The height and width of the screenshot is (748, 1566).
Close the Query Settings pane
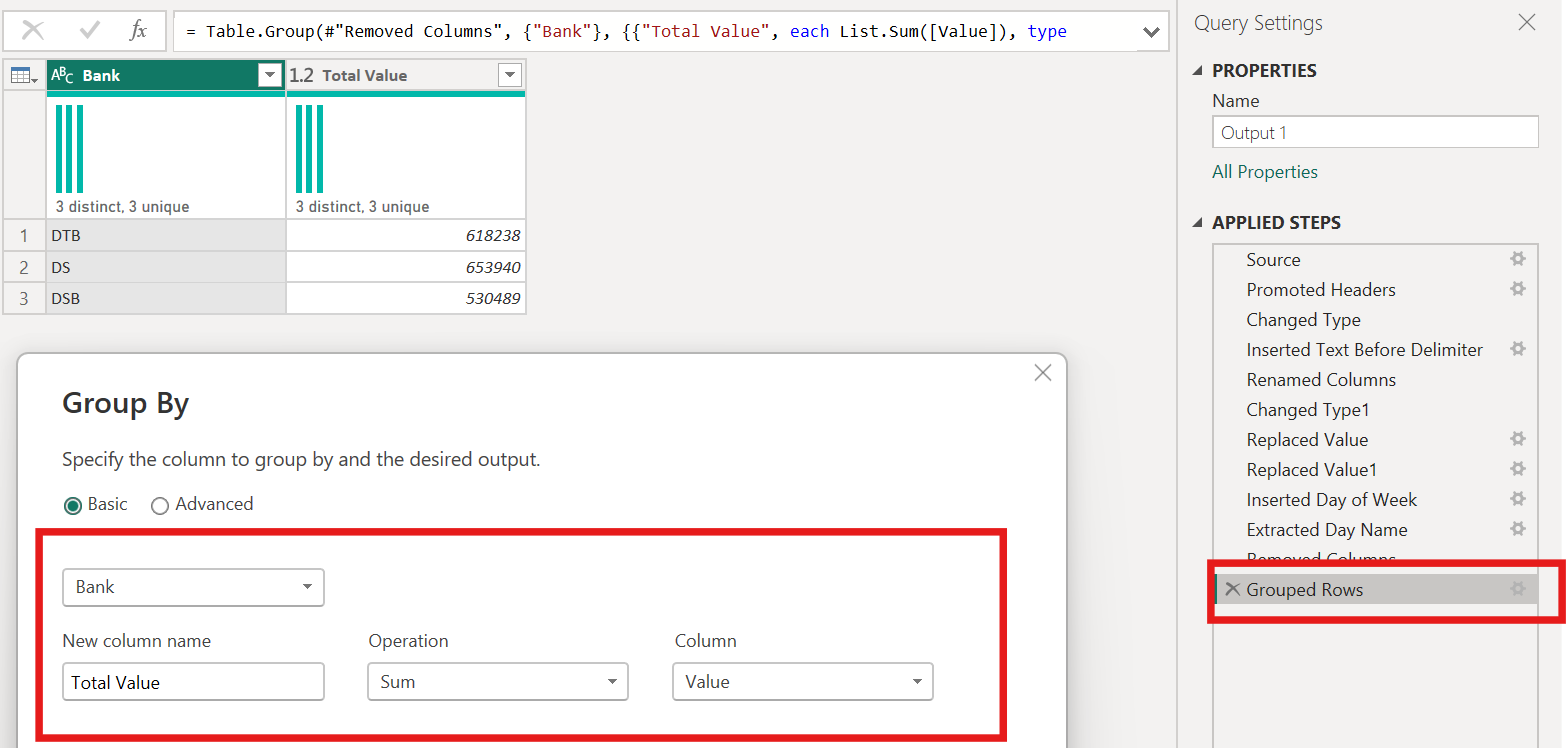pyautogui.click(x=1527, y=22)
